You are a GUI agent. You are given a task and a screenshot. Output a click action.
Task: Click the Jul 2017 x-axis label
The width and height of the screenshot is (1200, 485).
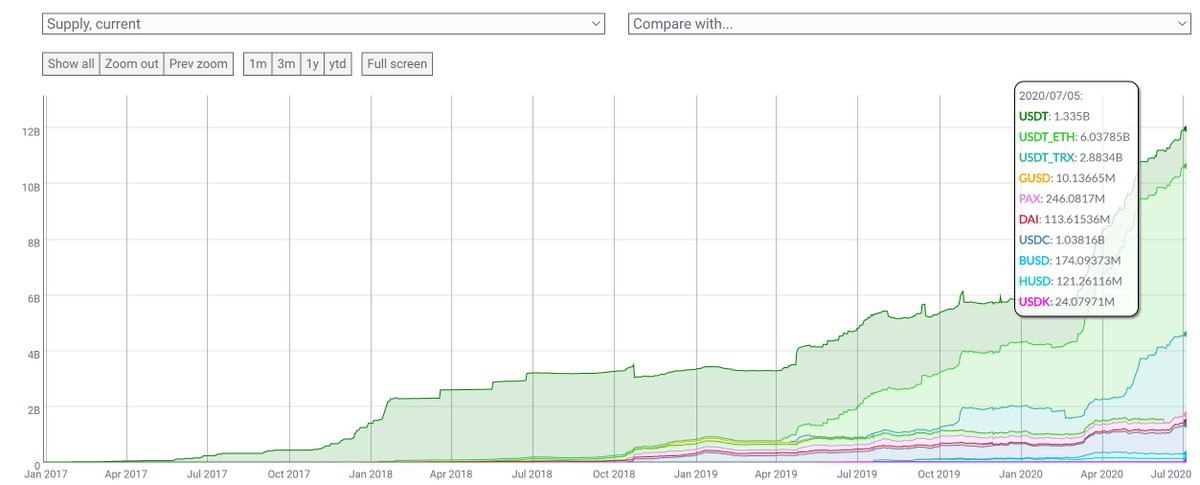tap(207, 474)
